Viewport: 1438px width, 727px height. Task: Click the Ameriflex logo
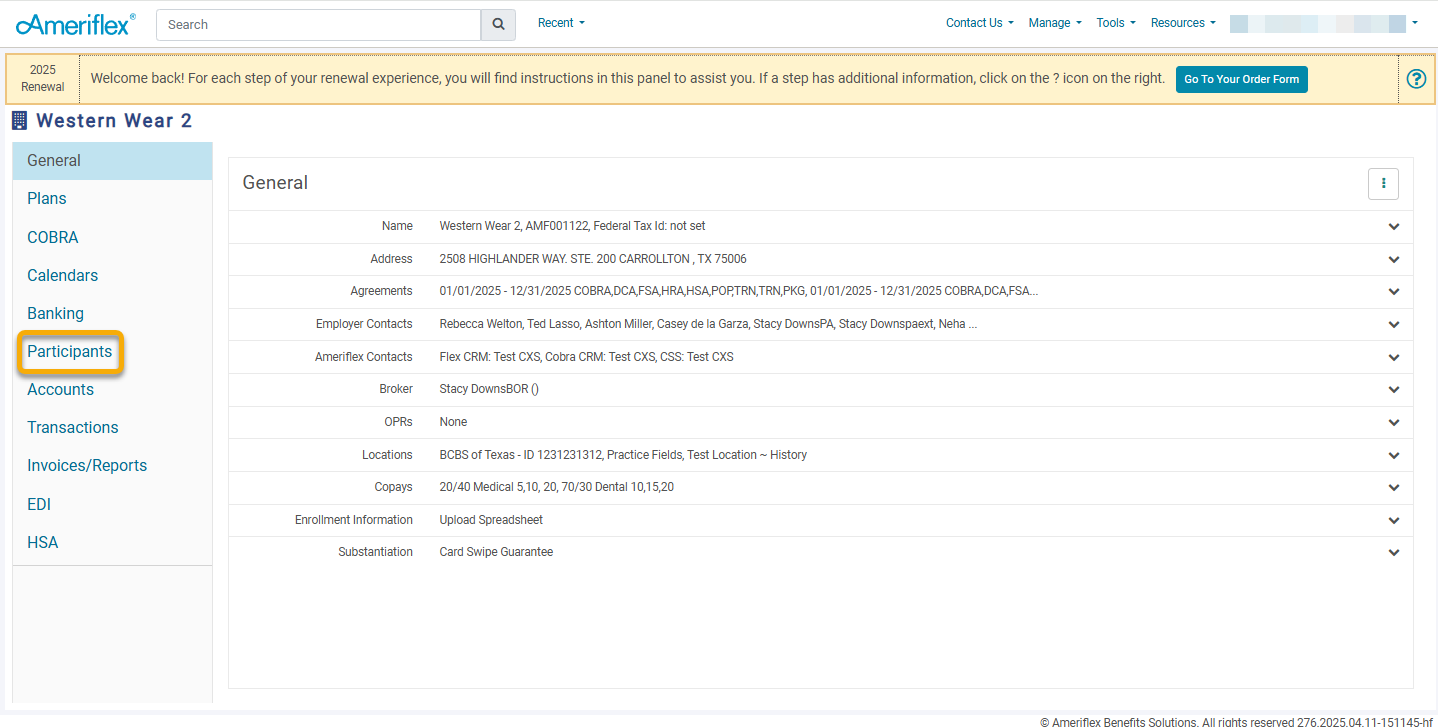click(76, 24)
